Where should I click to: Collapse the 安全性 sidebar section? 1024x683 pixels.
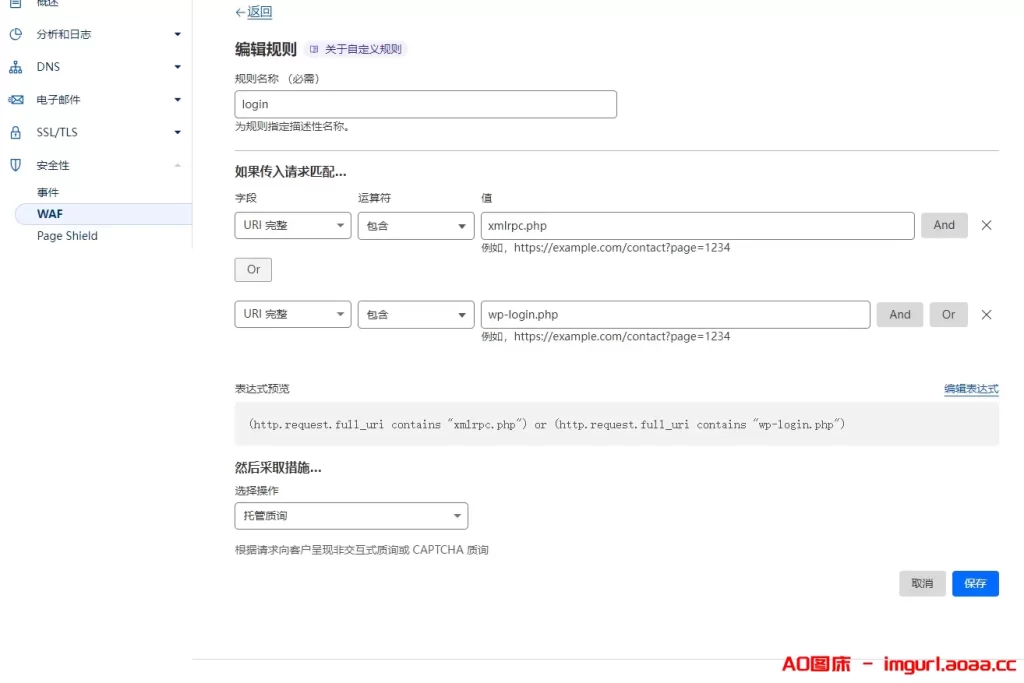pyautogui.click(x=178, y=164)
